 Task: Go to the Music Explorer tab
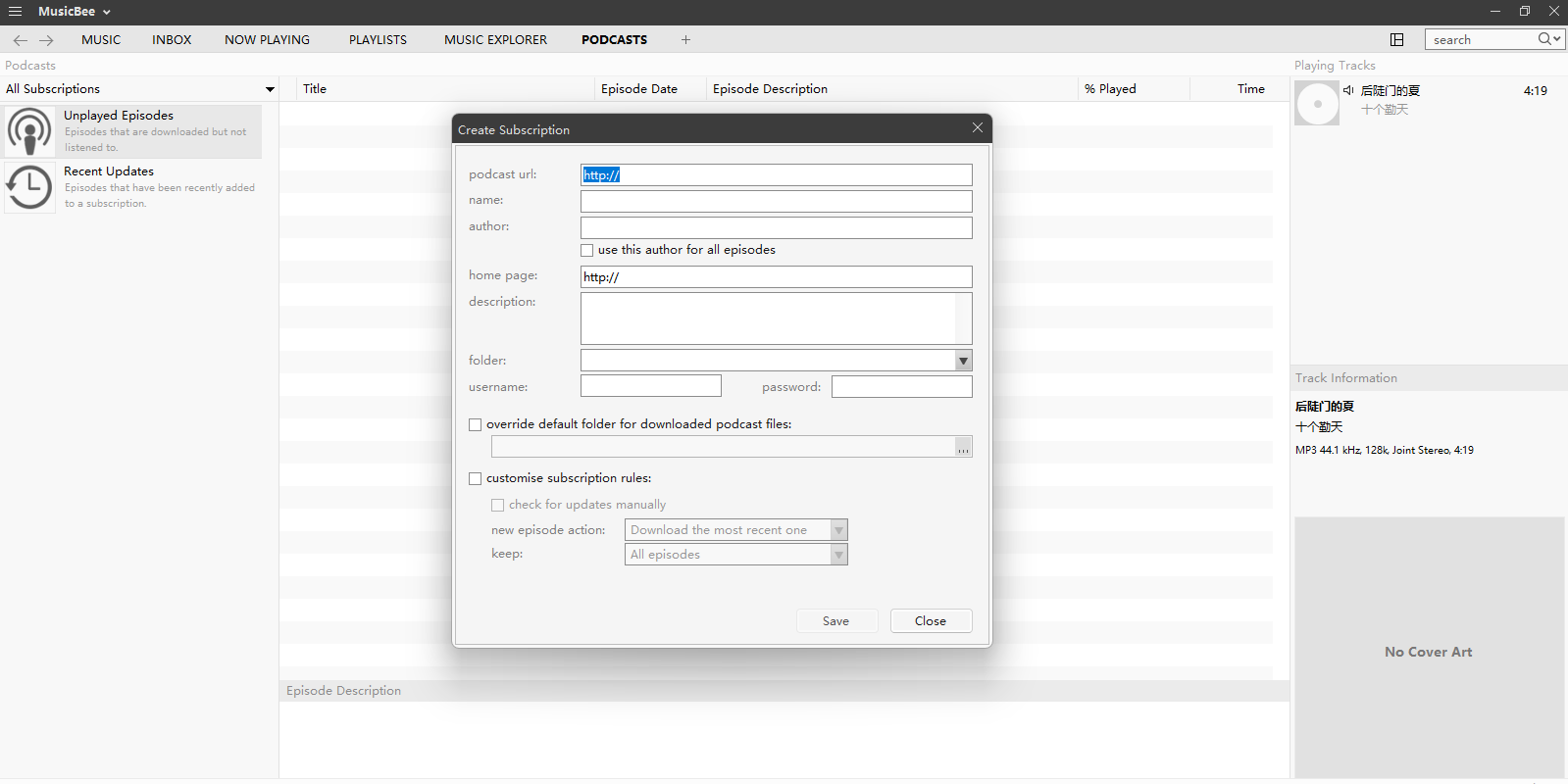[495, 40]
